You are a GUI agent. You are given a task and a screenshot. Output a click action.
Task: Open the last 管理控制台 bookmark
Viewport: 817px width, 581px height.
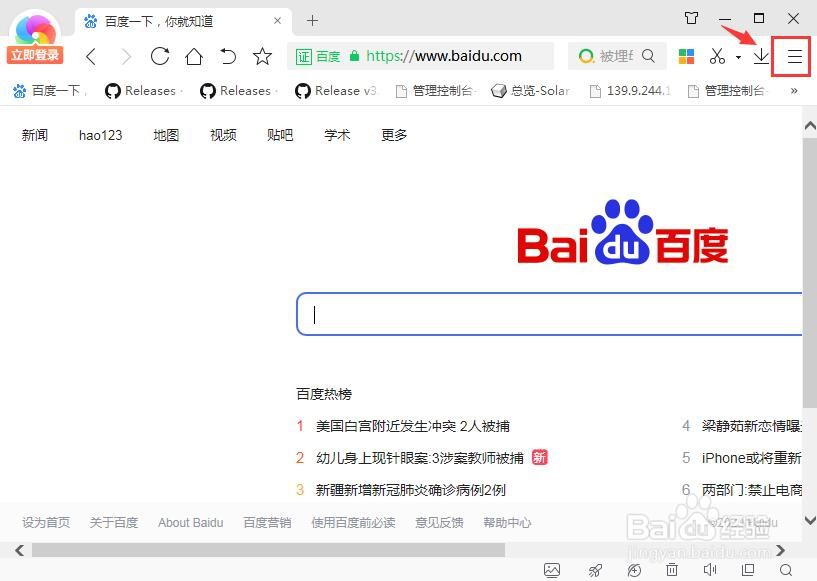click(727, 91)
